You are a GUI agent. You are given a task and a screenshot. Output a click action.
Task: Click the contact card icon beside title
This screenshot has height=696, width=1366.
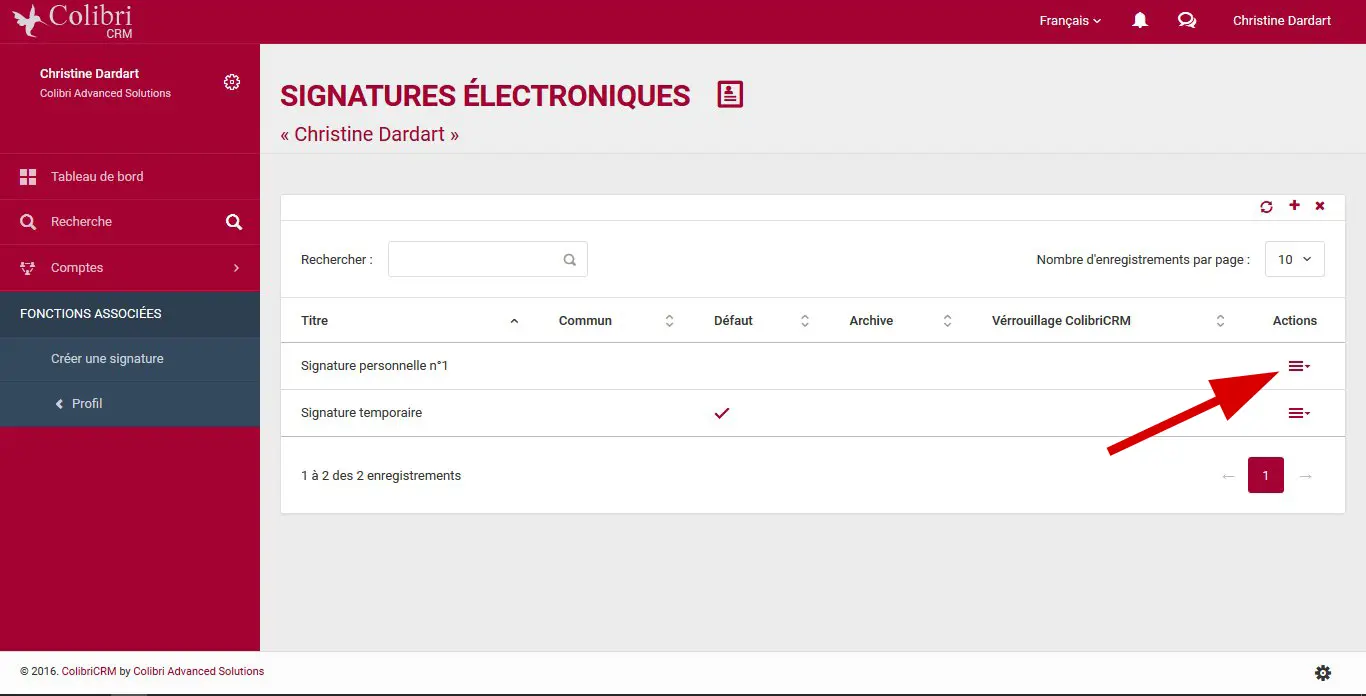click(x=731, y=95)
